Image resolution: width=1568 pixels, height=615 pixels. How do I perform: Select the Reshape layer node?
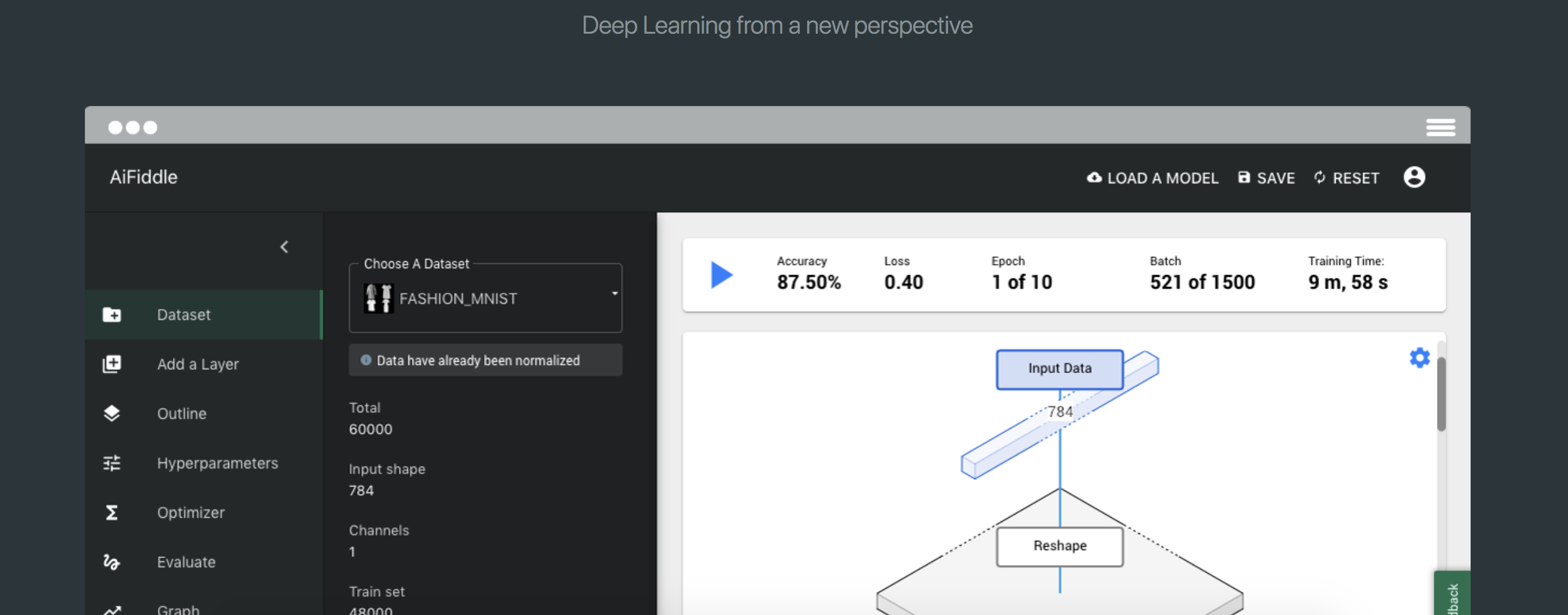point(1059,546)
